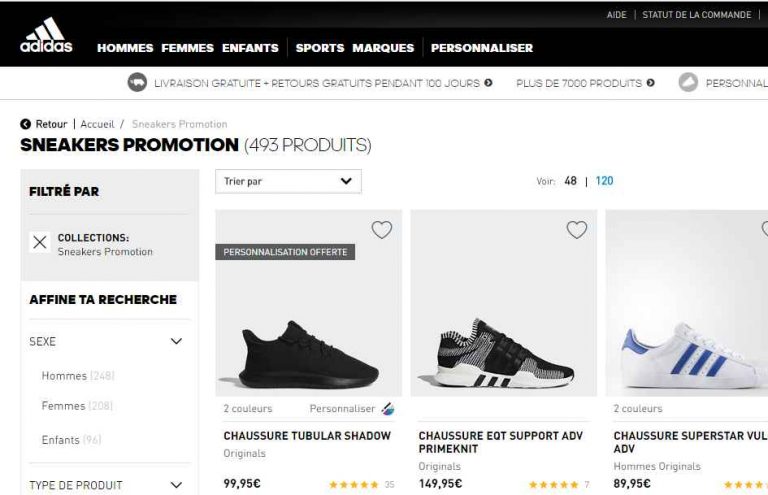
Task: Filter by Femmes gender option
Action: [64, 406]
